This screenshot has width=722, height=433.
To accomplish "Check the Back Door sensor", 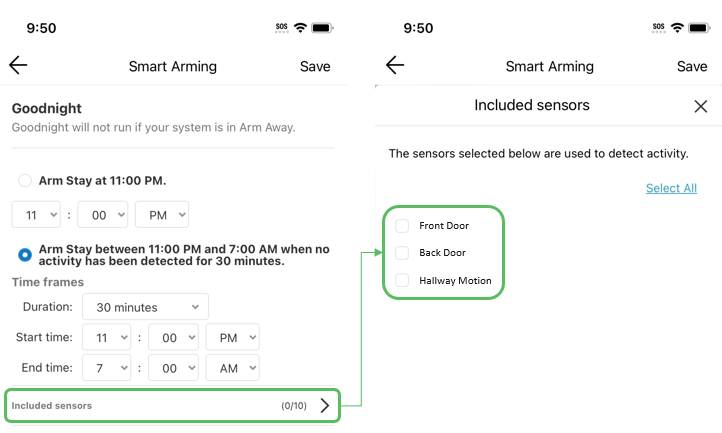I will click(x=402, y=252).
